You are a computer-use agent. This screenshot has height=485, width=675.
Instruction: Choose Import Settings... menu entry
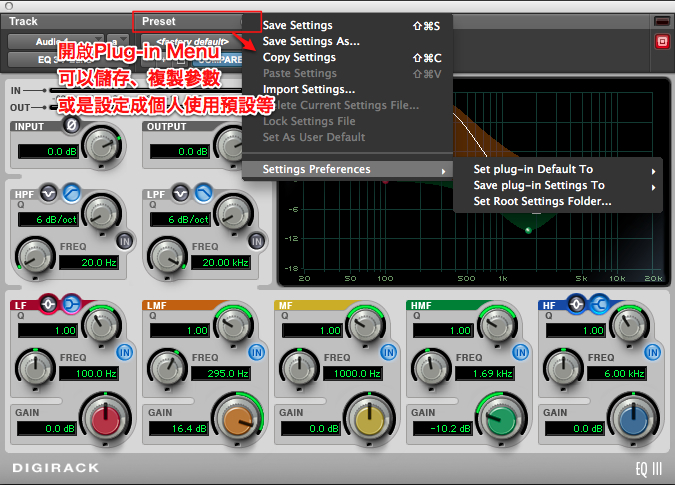[x=347, y=89]
